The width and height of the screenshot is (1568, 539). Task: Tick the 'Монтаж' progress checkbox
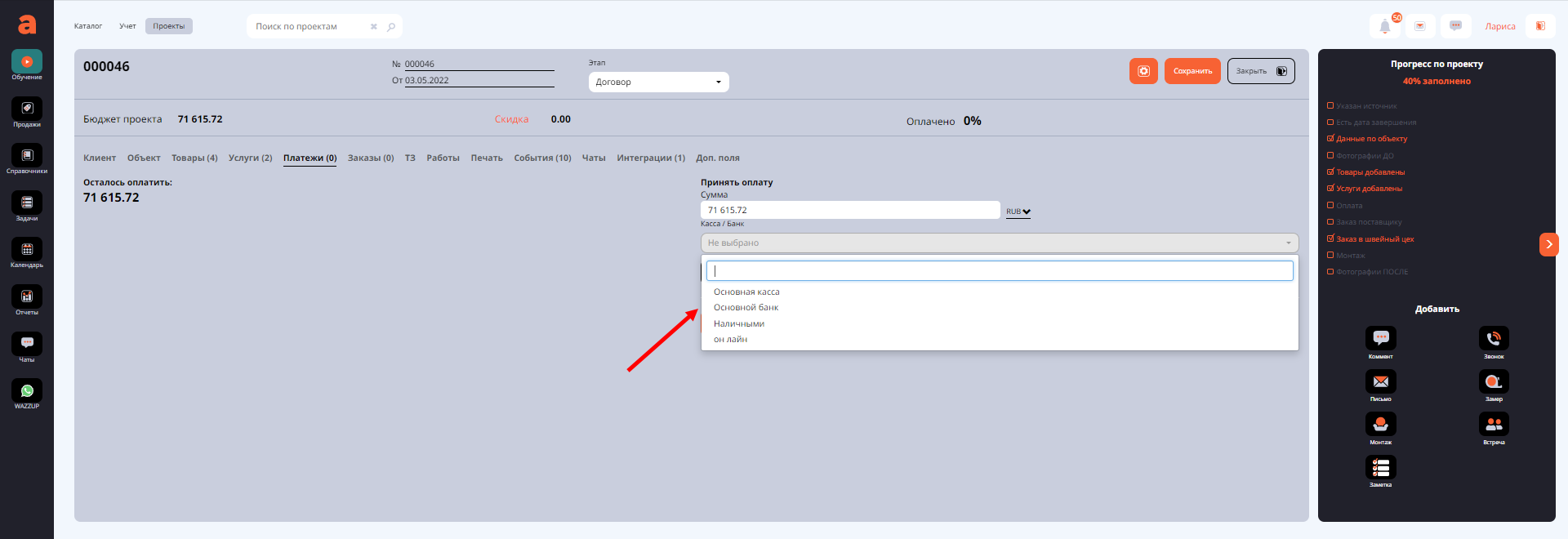coord(1330,256)
